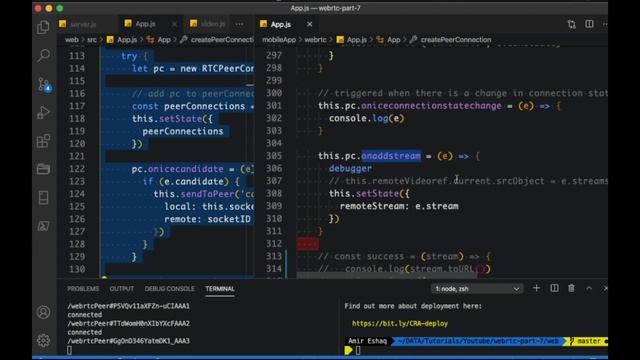The image size is (640, 360).
Task: Open the OUTPUT panel tab
Action: (x=122, y=289)
